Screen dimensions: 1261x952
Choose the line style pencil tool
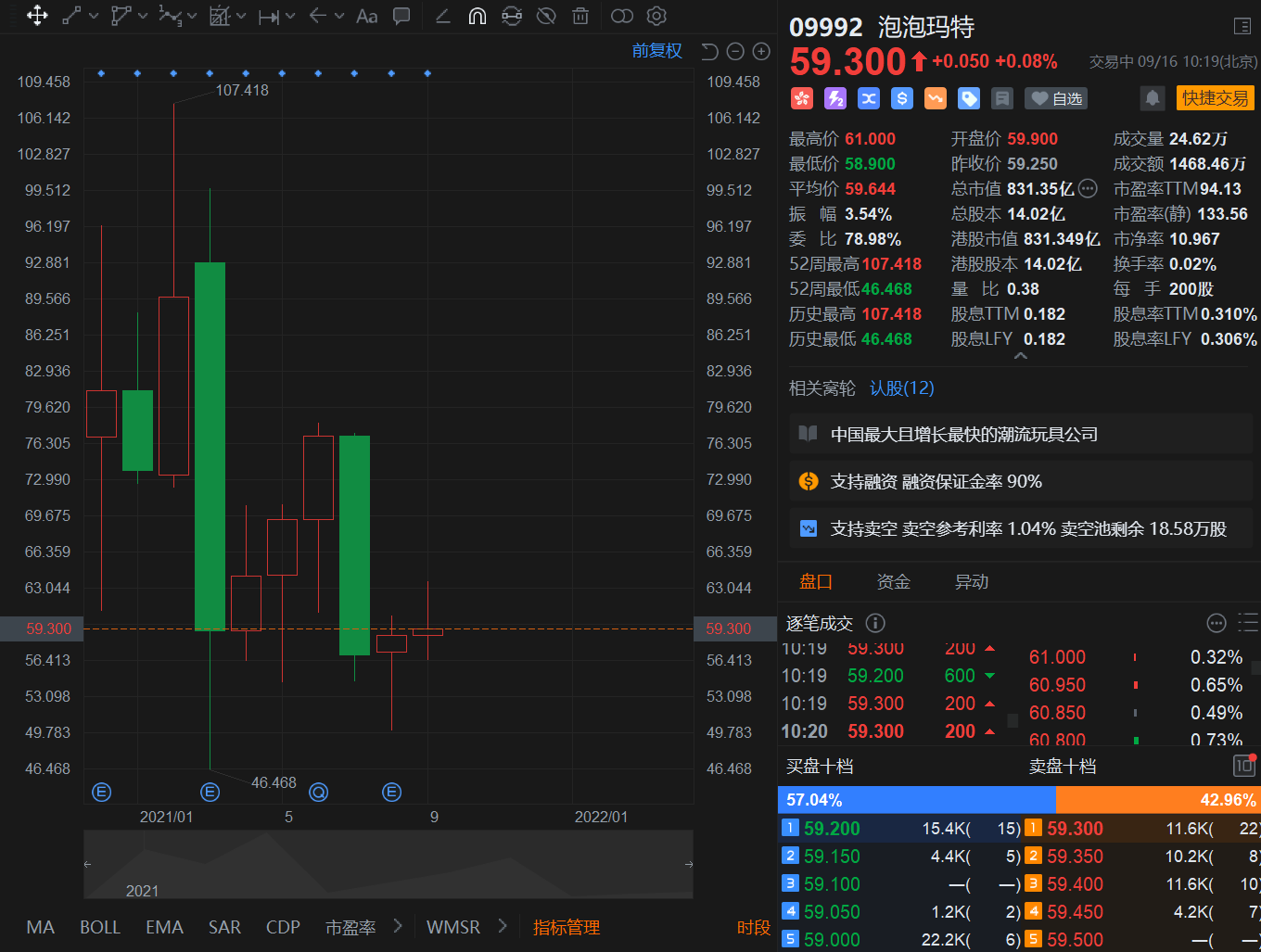point(442,16)
